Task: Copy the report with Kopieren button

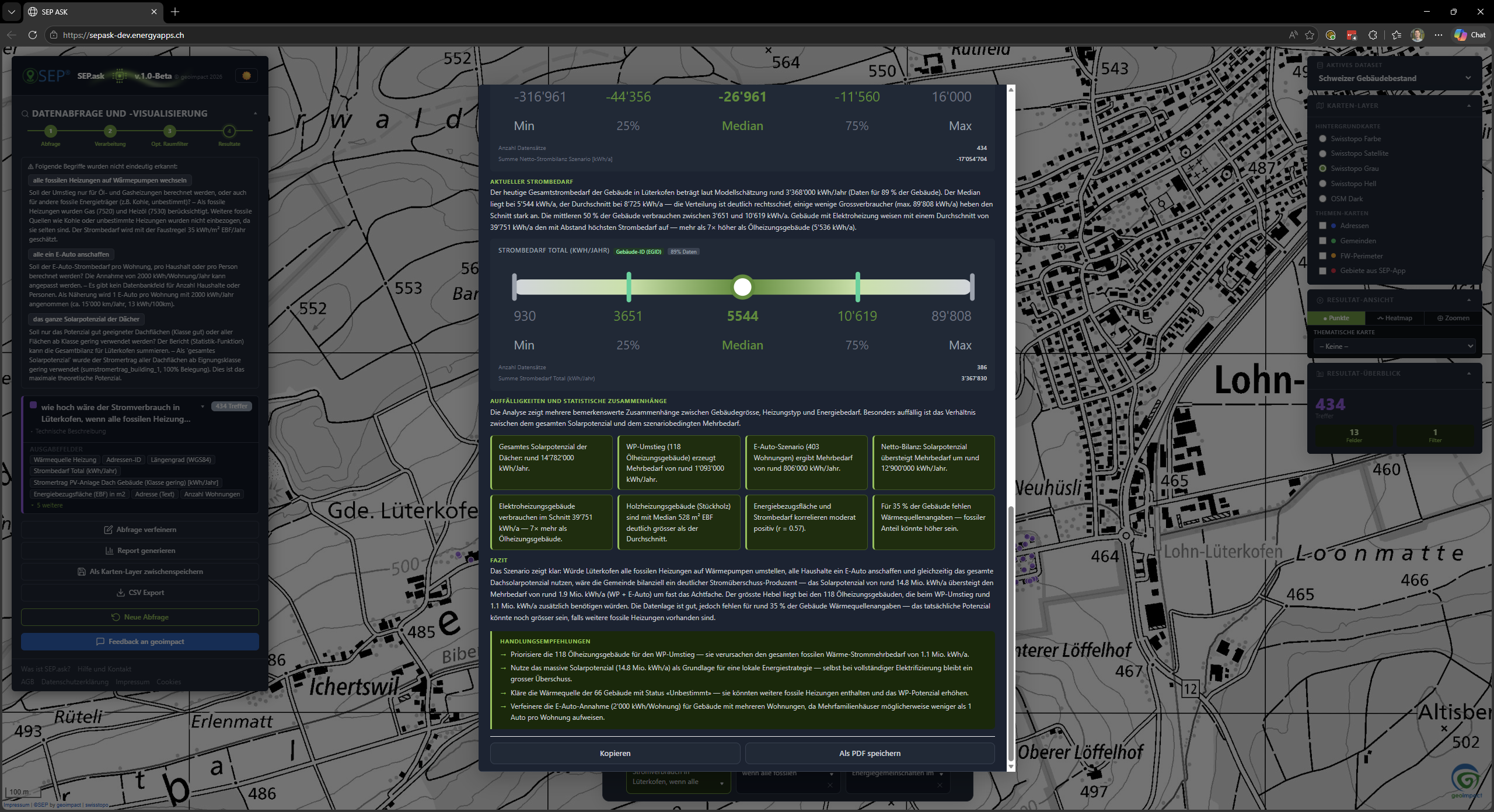Action: click(615, 754)
